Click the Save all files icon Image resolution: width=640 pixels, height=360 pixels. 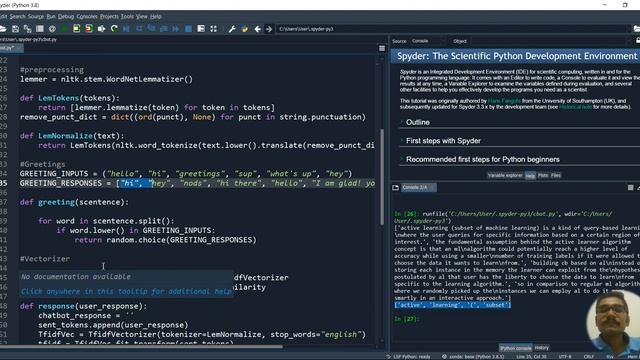click(27, 29)
